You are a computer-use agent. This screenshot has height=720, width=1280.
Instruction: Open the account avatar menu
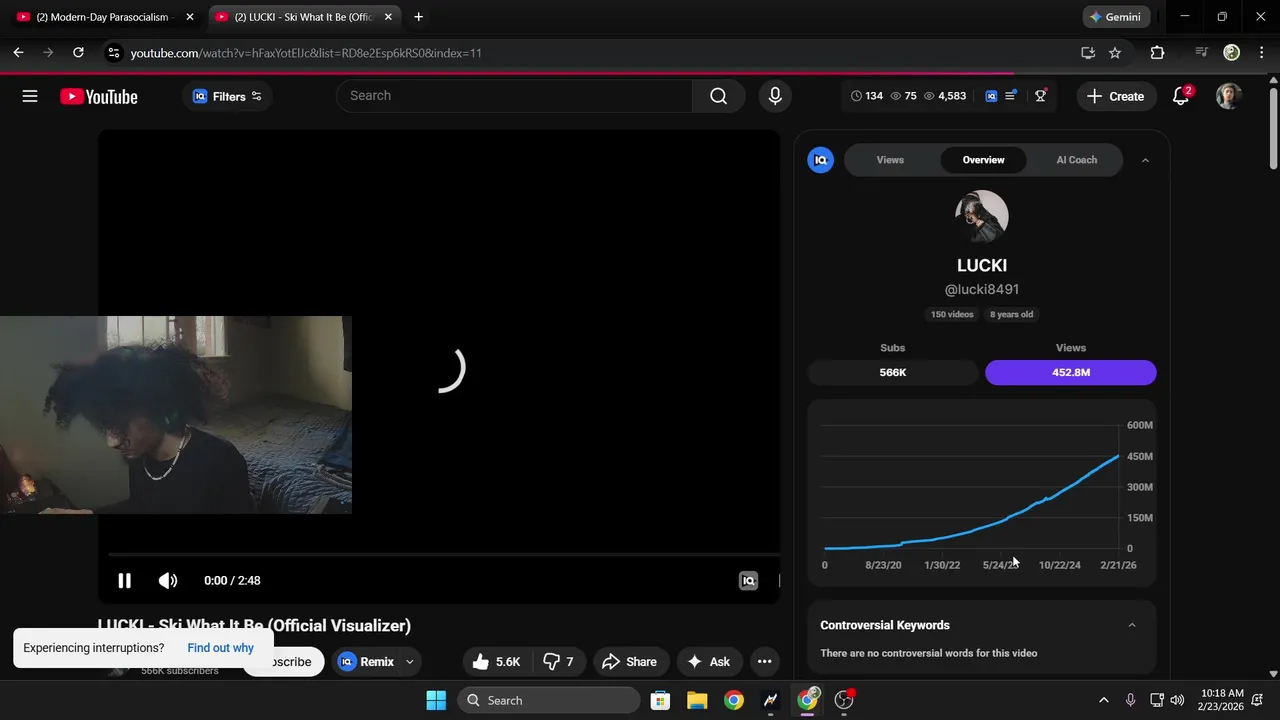1229,96
